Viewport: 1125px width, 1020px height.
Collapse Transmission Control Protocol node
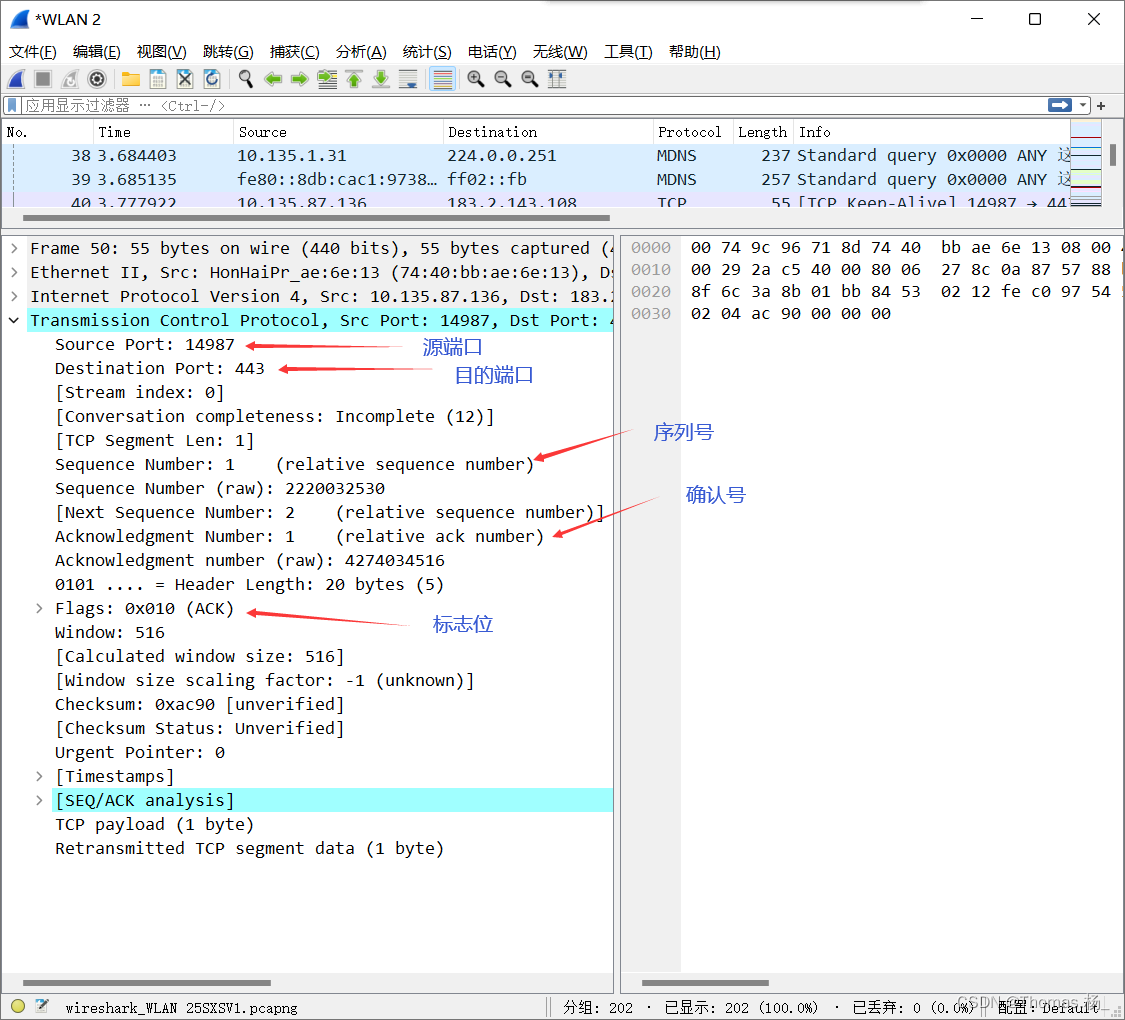click(14, 321)
